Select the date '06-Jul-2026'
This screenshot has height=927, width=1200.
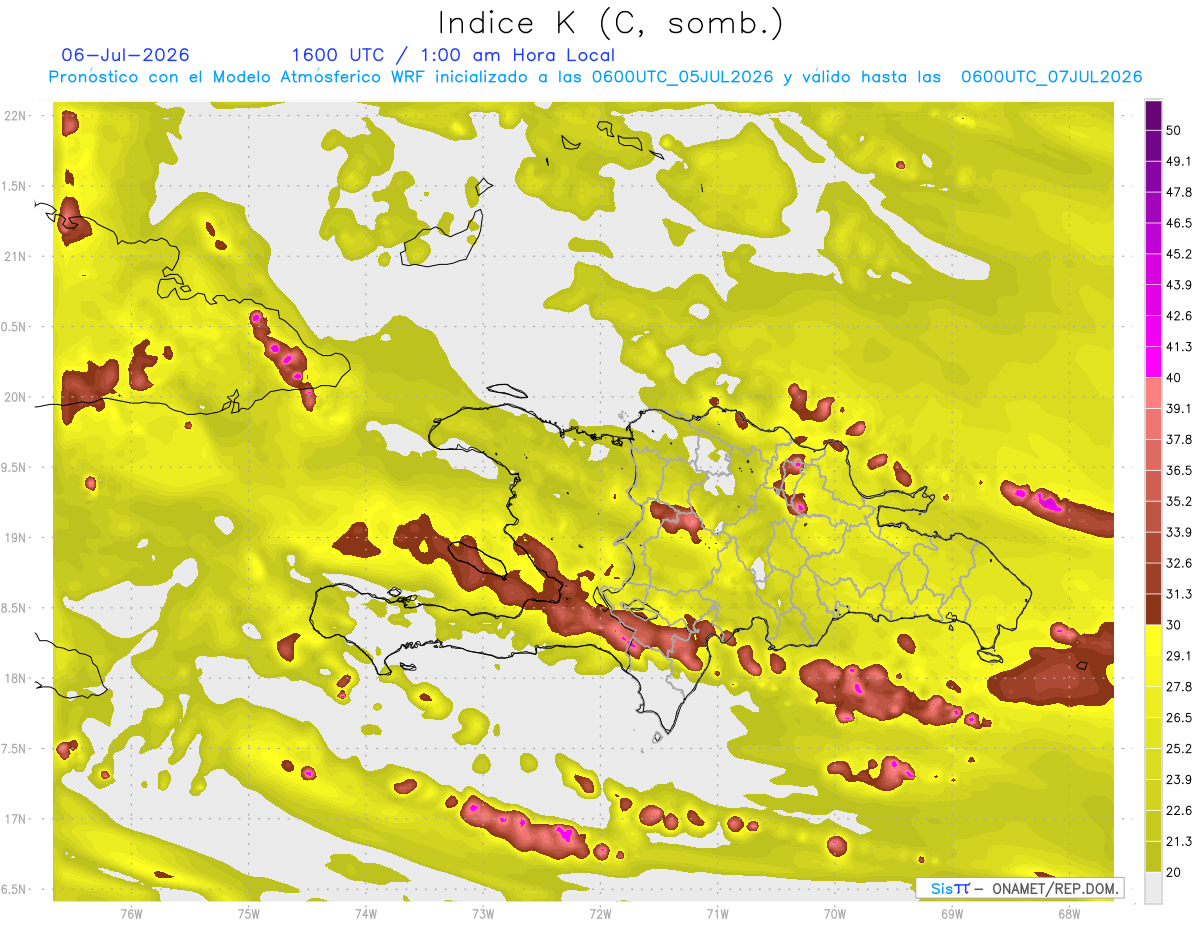pos(125,55)
